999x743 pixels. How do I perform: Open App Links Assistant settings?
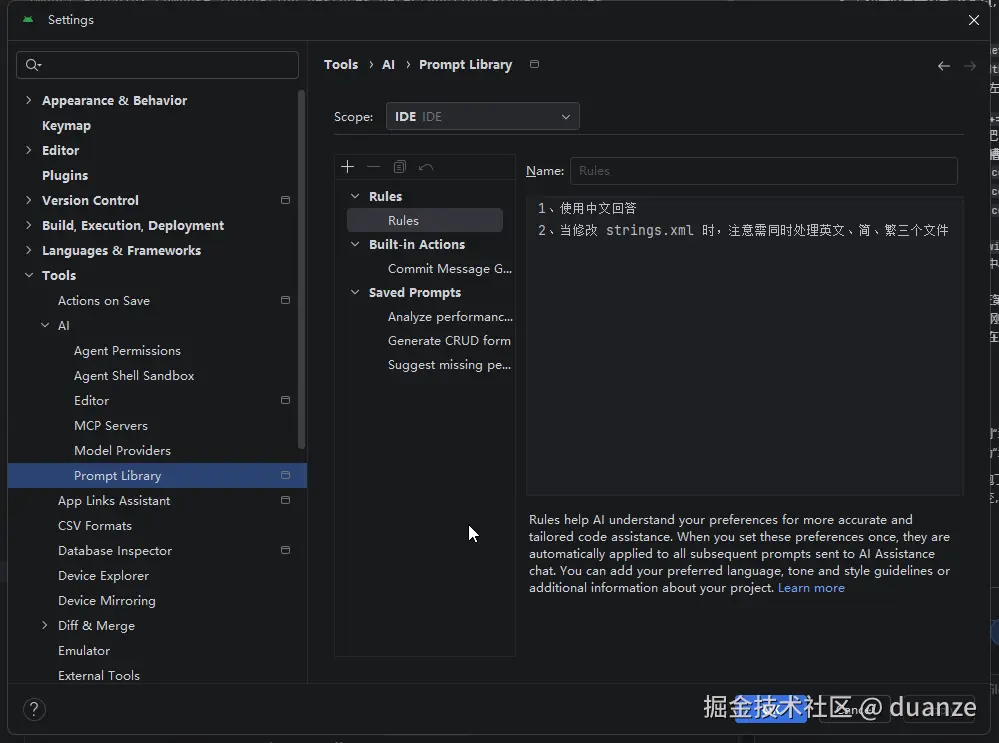(x=114, y=501)
